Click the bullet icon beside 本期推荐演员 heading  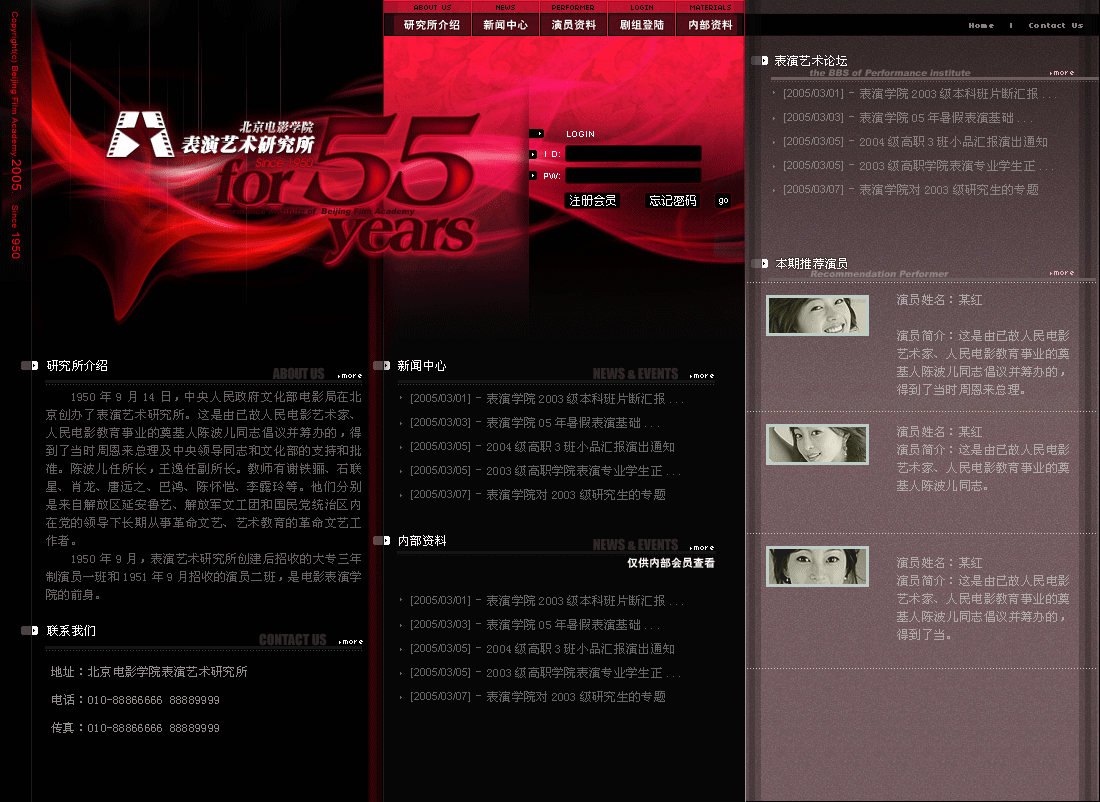pos(760,263)
